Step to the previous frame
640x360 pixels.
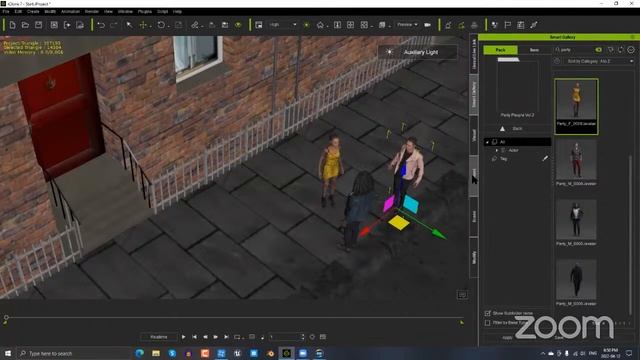[x=205, y=337]
